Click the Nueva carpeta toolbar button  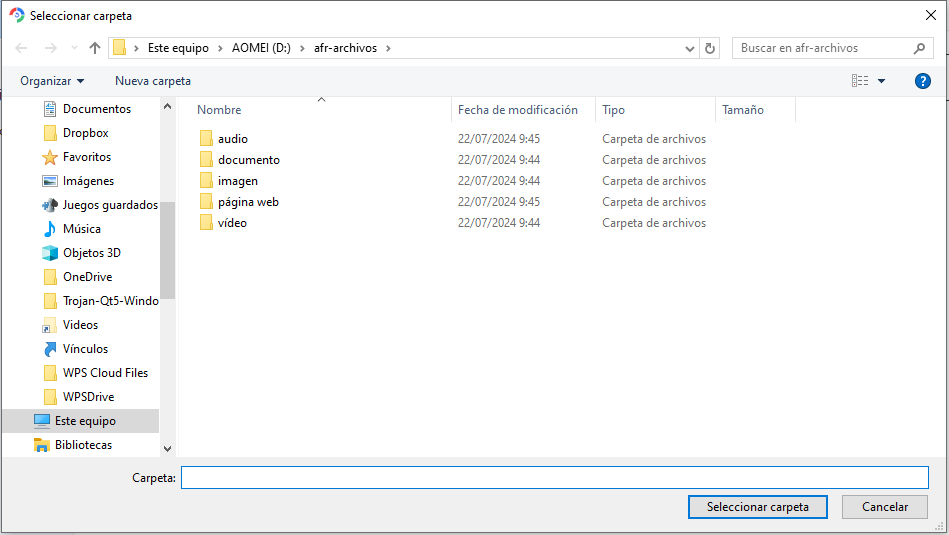[x=153, y=81]
